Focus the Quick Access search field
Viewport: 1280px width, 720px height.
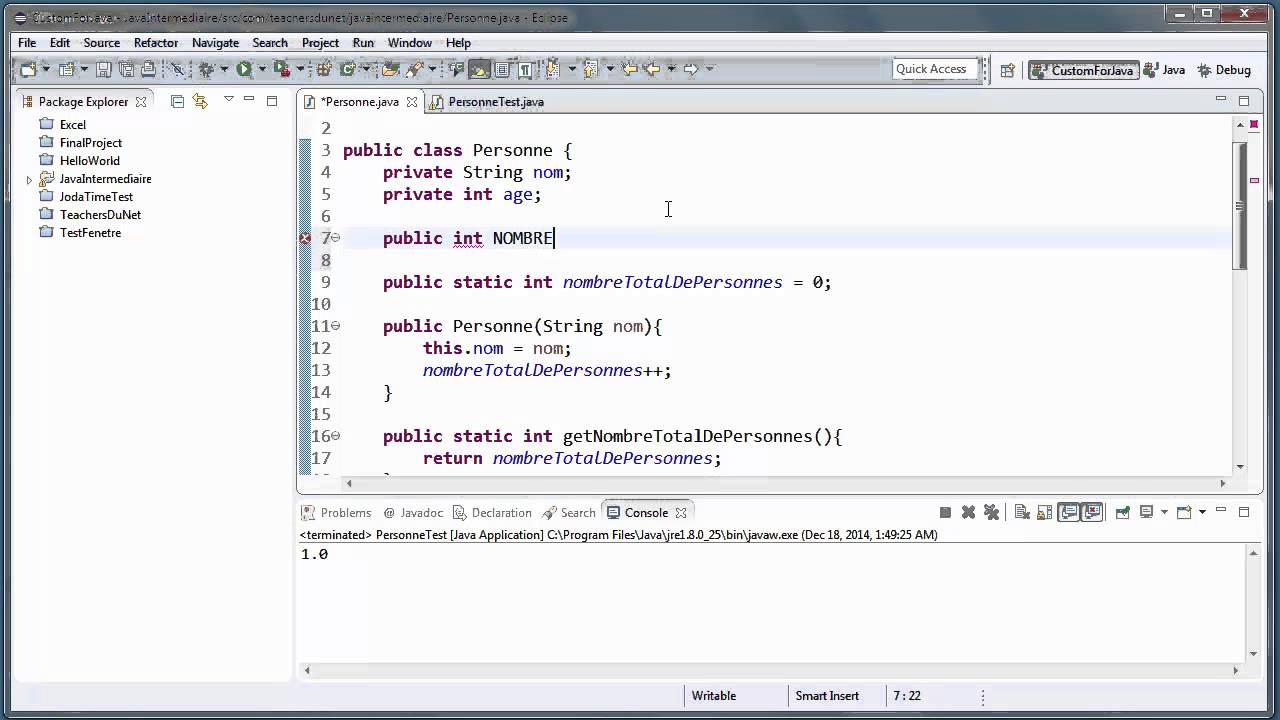tap(935, 69)
